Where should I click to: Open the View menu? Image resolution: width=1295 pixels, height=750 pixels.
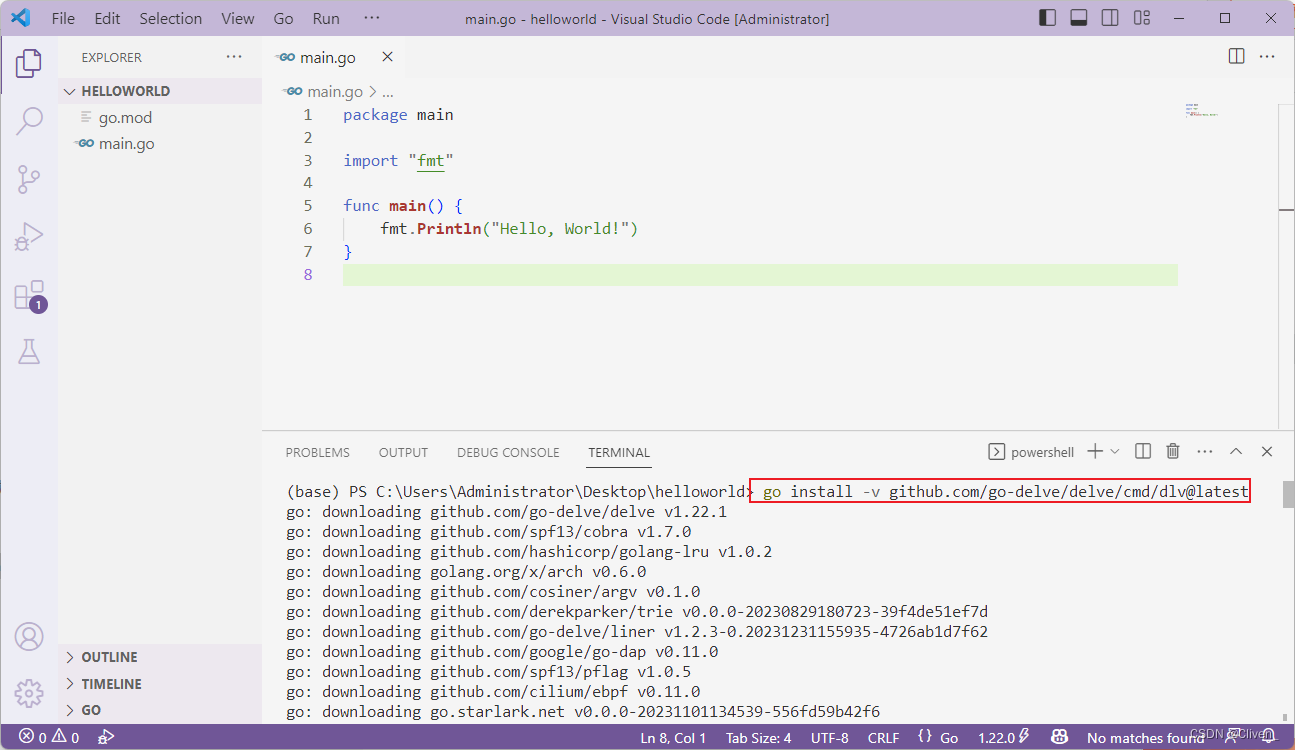click(x=238, y=18)
